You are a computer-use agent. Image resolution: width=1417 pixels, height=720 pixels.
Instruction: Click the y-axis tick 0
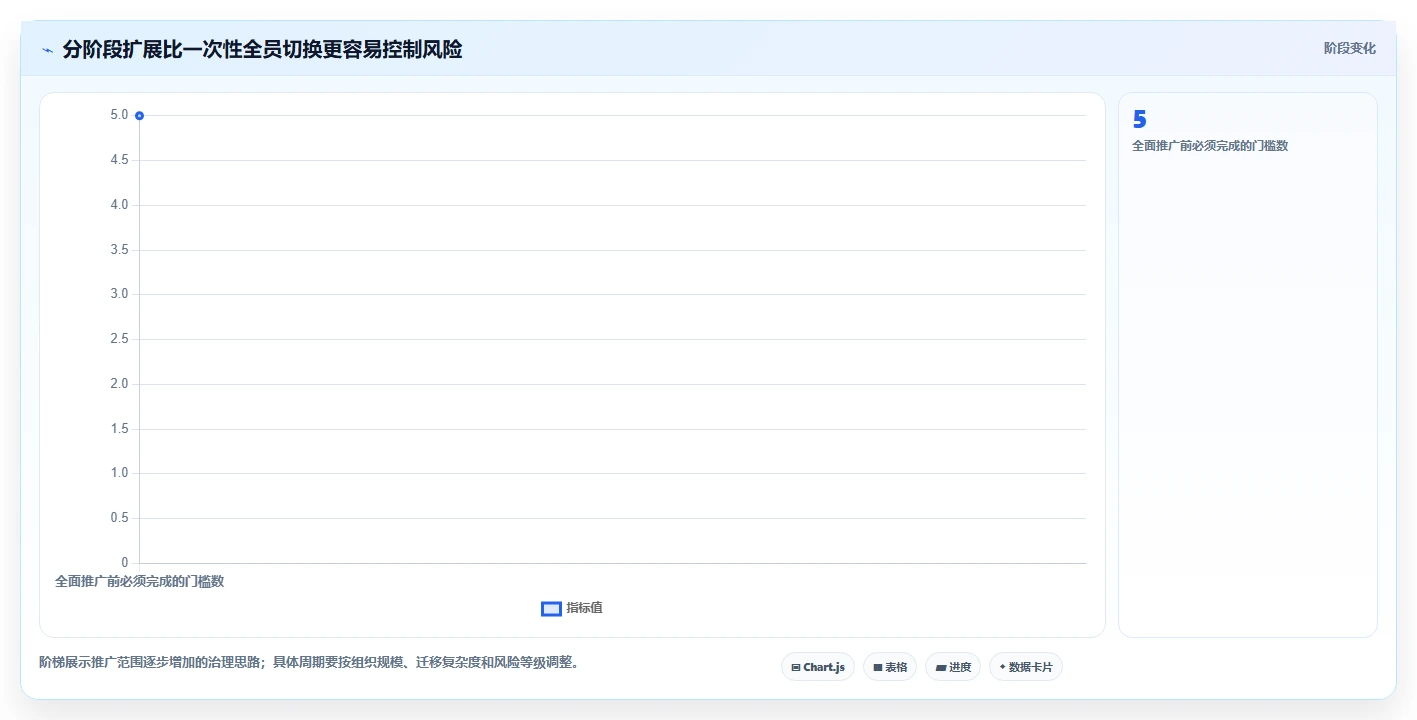coord(124,563)
